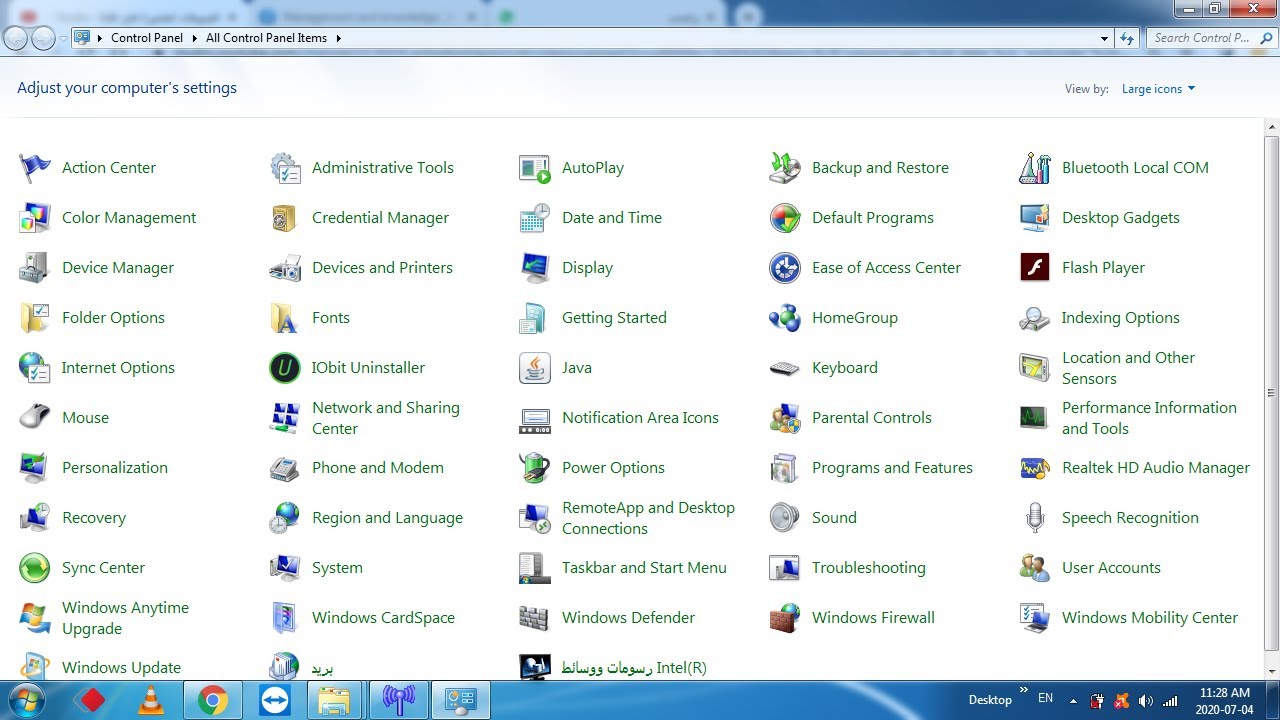Screen dimensions: 1280x720
Task: Open Taskbar and Start Menu link
Action: tap(644, 568)
